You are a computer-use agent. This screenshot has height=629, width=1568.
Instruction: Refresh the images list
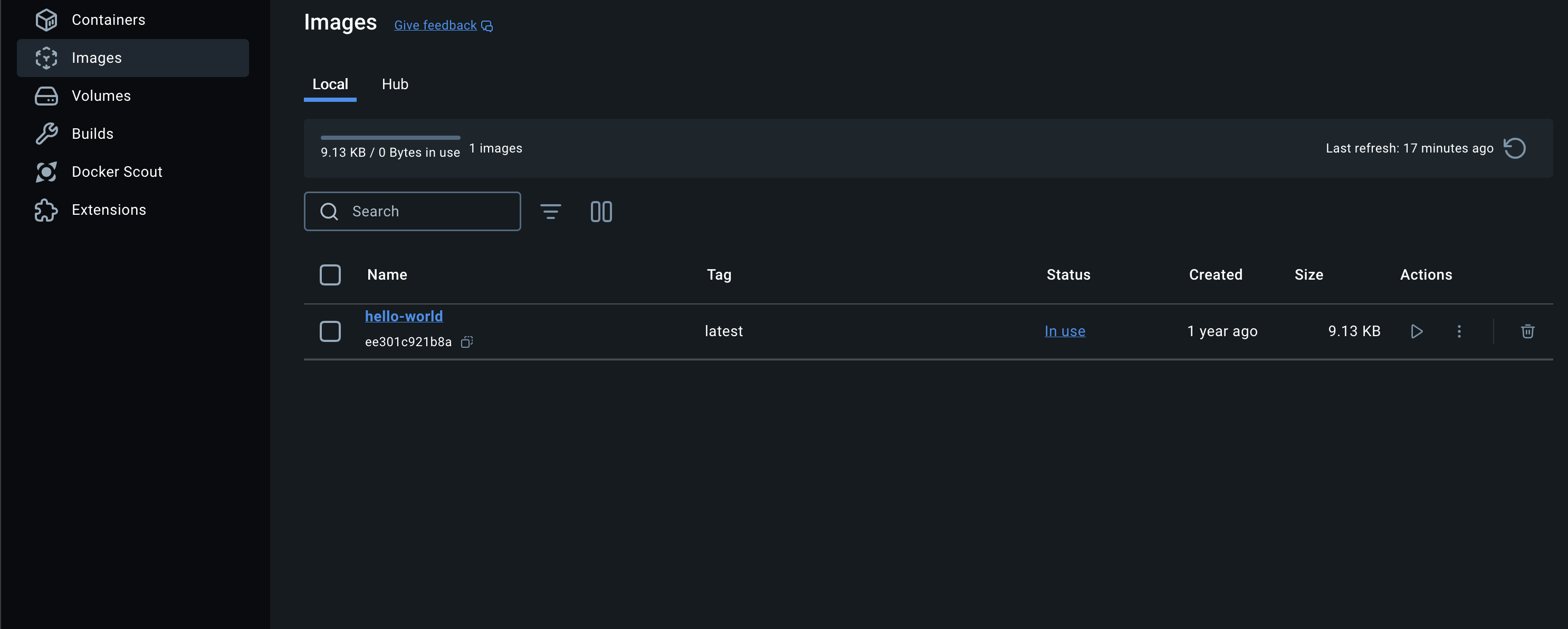point(1514,148)
